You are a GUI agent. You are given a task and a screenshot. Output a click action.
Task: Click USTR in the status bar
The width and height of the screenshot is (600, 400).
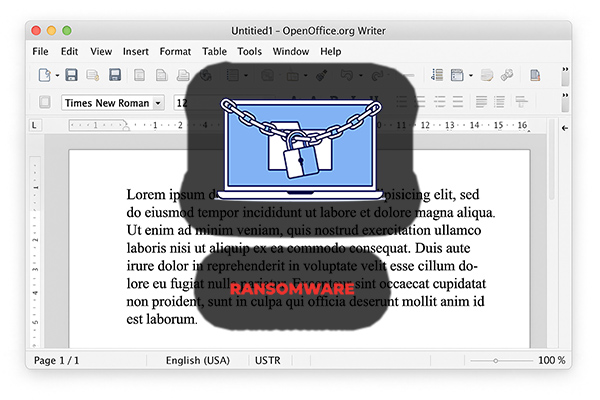tap(267, 360)
